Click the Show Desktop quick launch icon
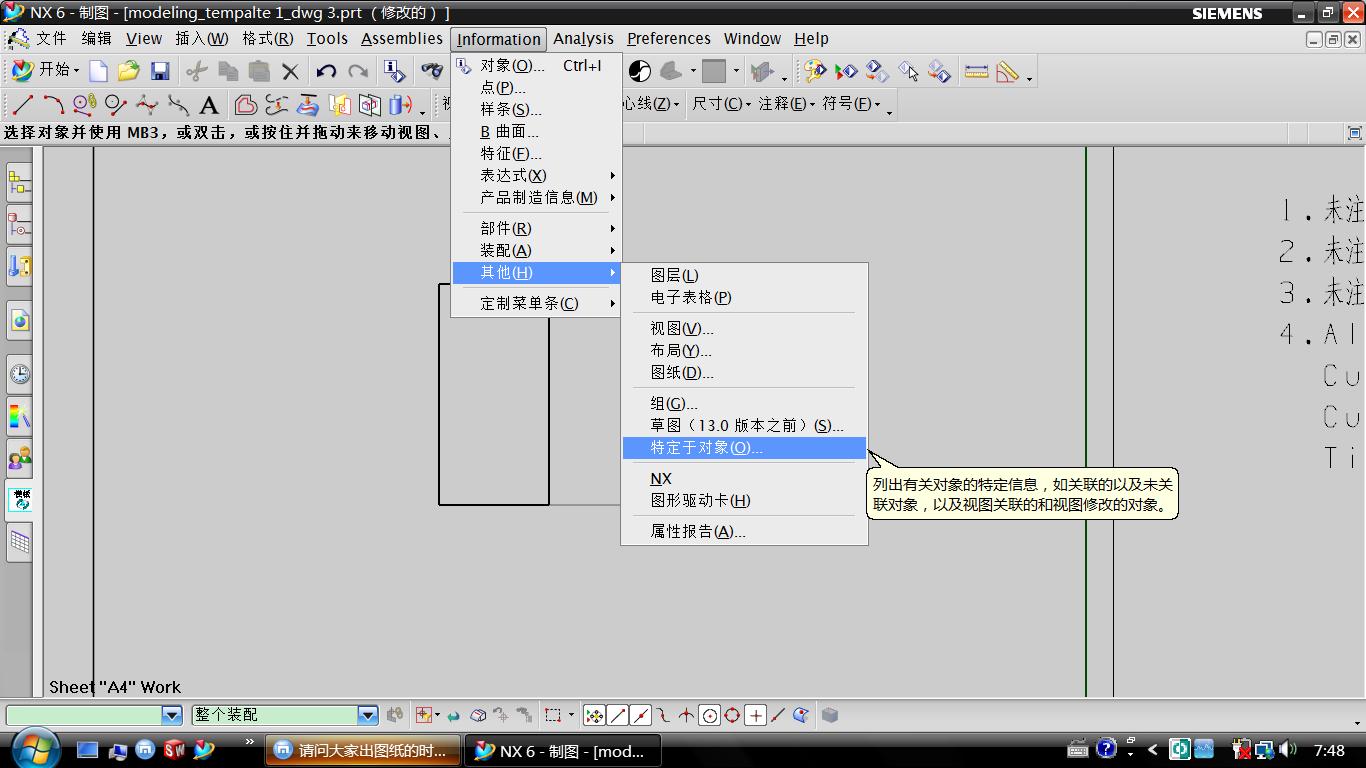 coord(88,749)
